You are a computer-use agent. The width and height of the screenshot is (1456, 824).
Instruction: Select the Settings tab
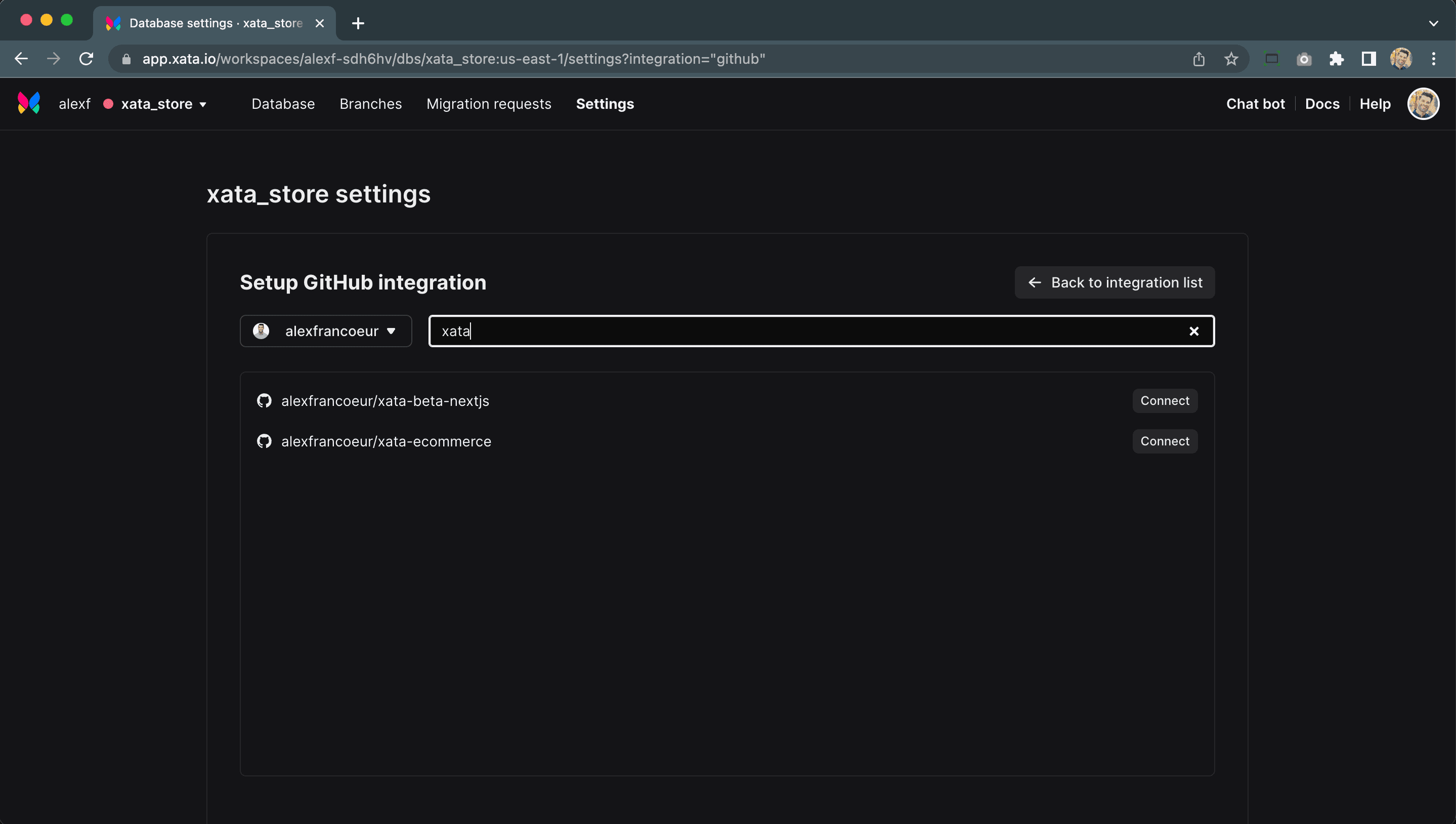tap(605, 103)
